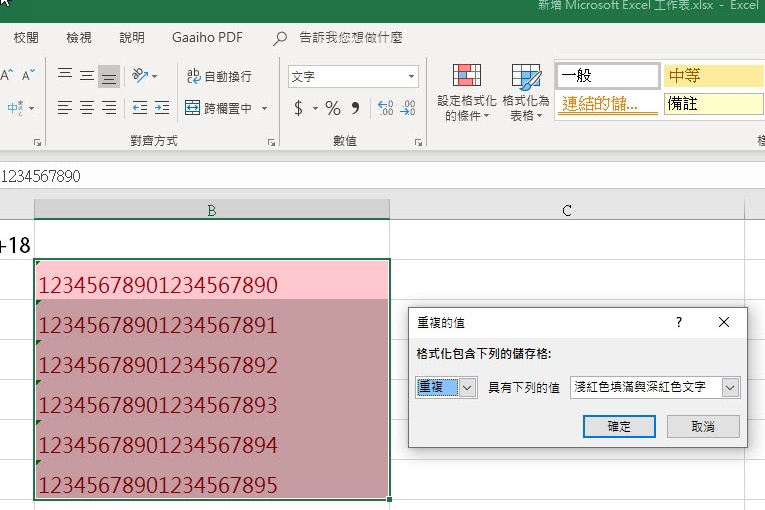Switch to the 檢視 tab
Image resolution: width=765 pixels, height=510 pixels.
pos(79,38)
